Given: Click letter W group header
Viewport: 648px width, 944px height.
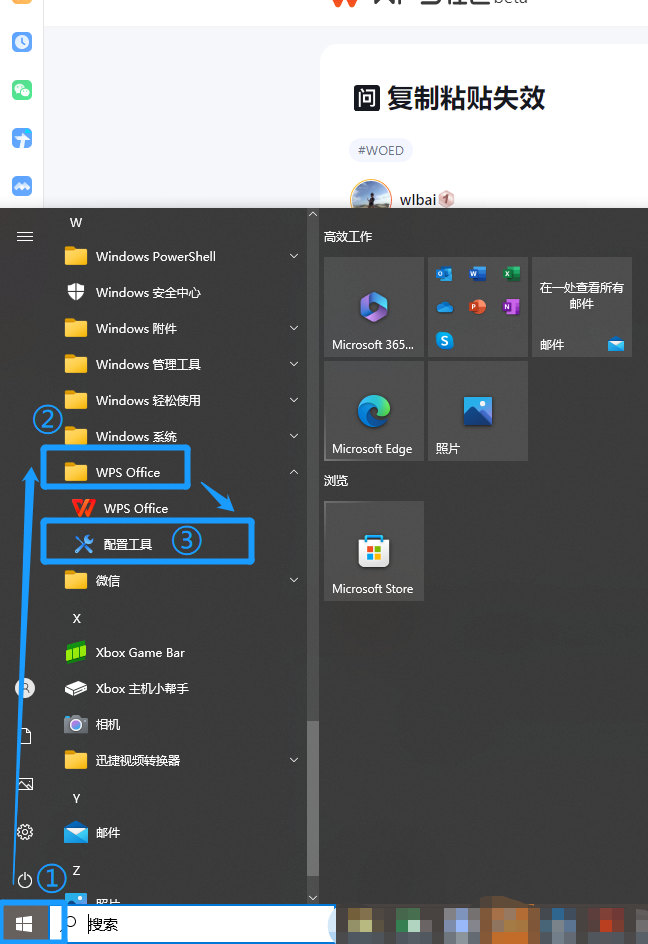Looking at the screenshot, I should [x=76, y=223].
